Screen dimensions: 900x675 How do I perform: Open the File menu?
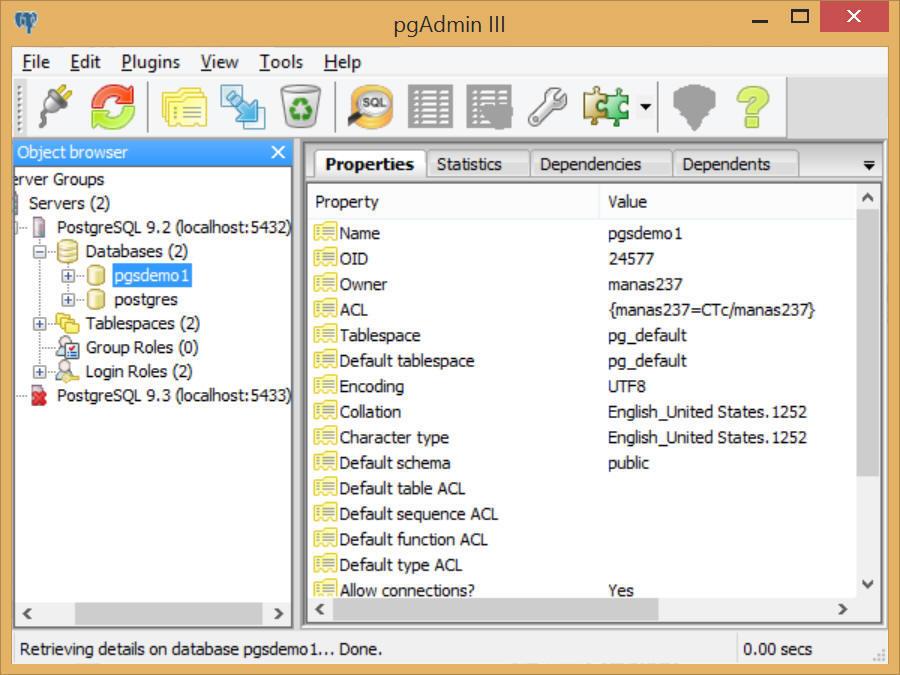click(x=36, y=62)
